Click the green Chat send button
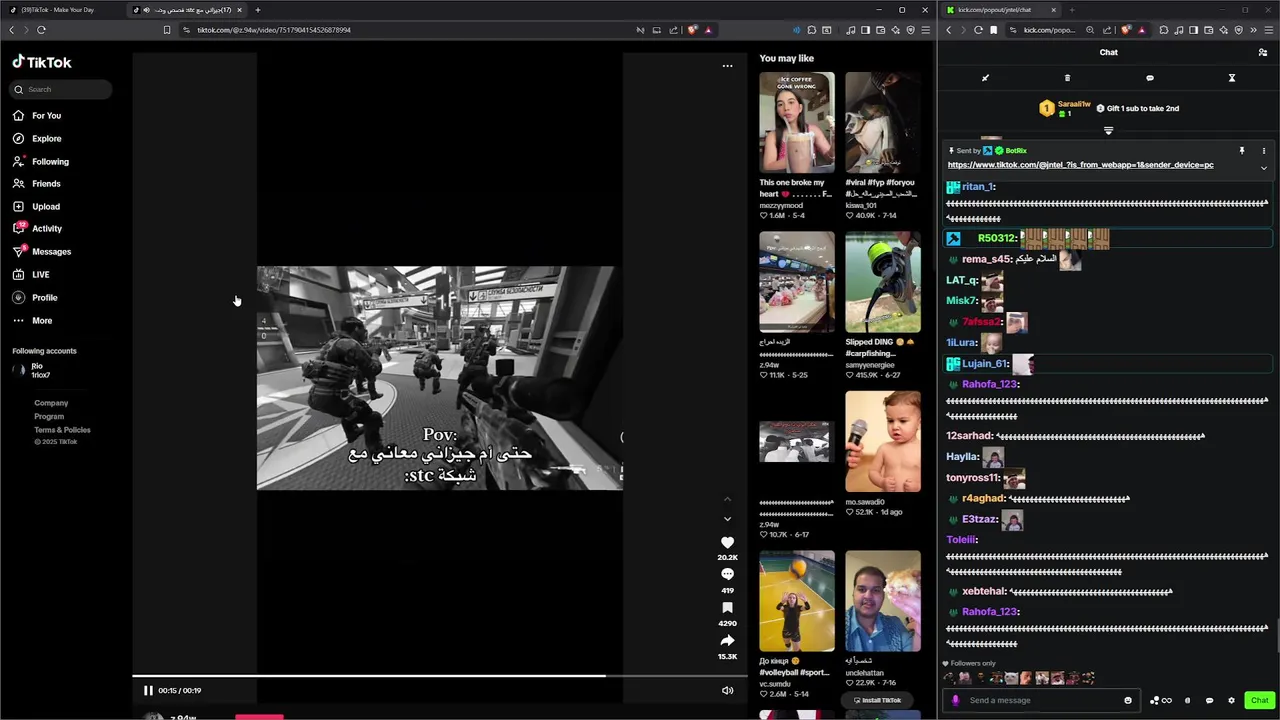Viewport: 1280px width, 720px height. pos(1259,700)
